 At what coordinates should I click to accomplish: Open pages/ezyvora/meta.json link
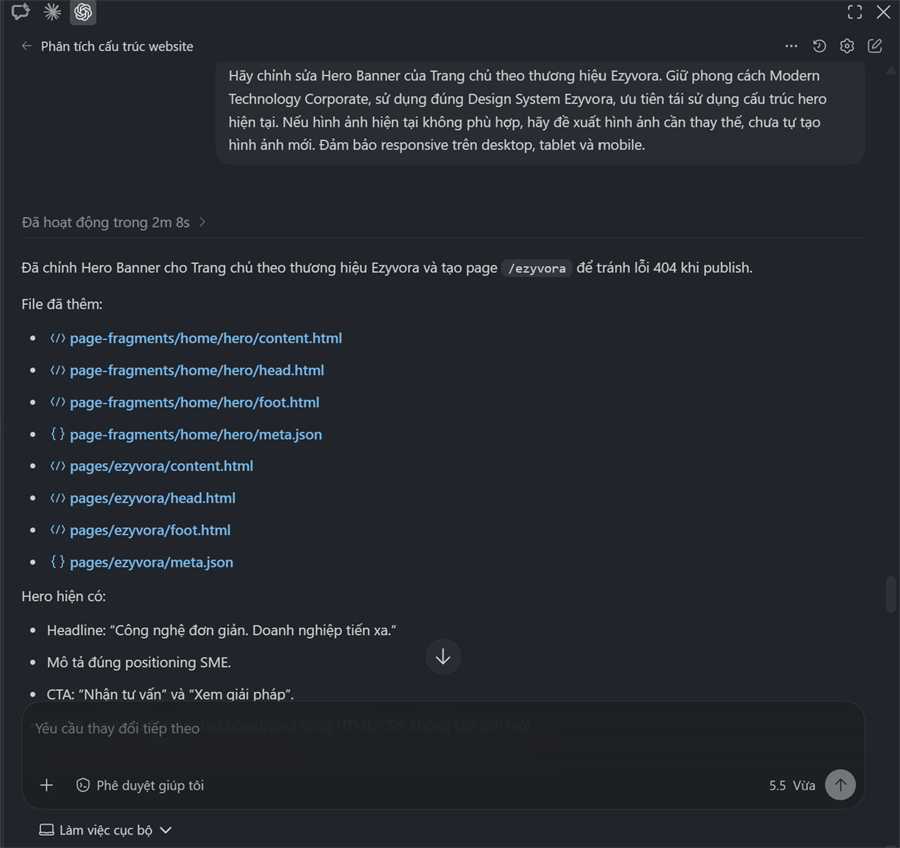152,562
